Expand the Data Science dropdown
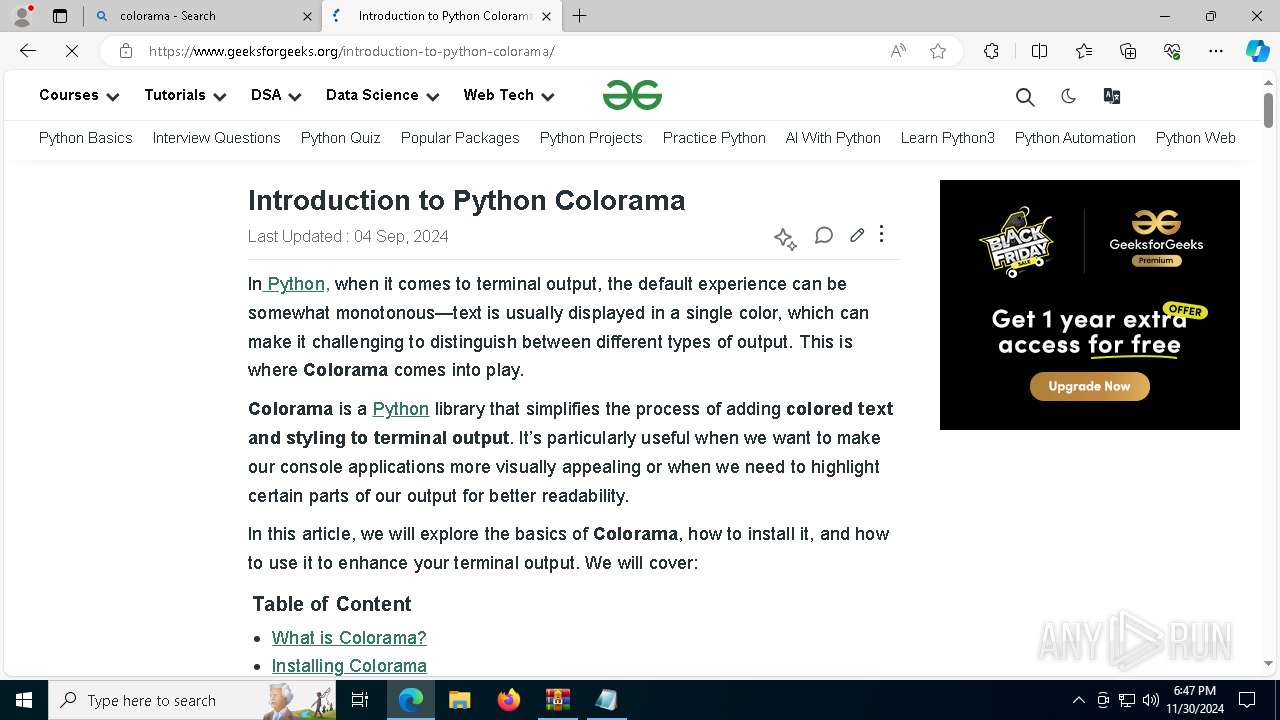 pos(382,95)
